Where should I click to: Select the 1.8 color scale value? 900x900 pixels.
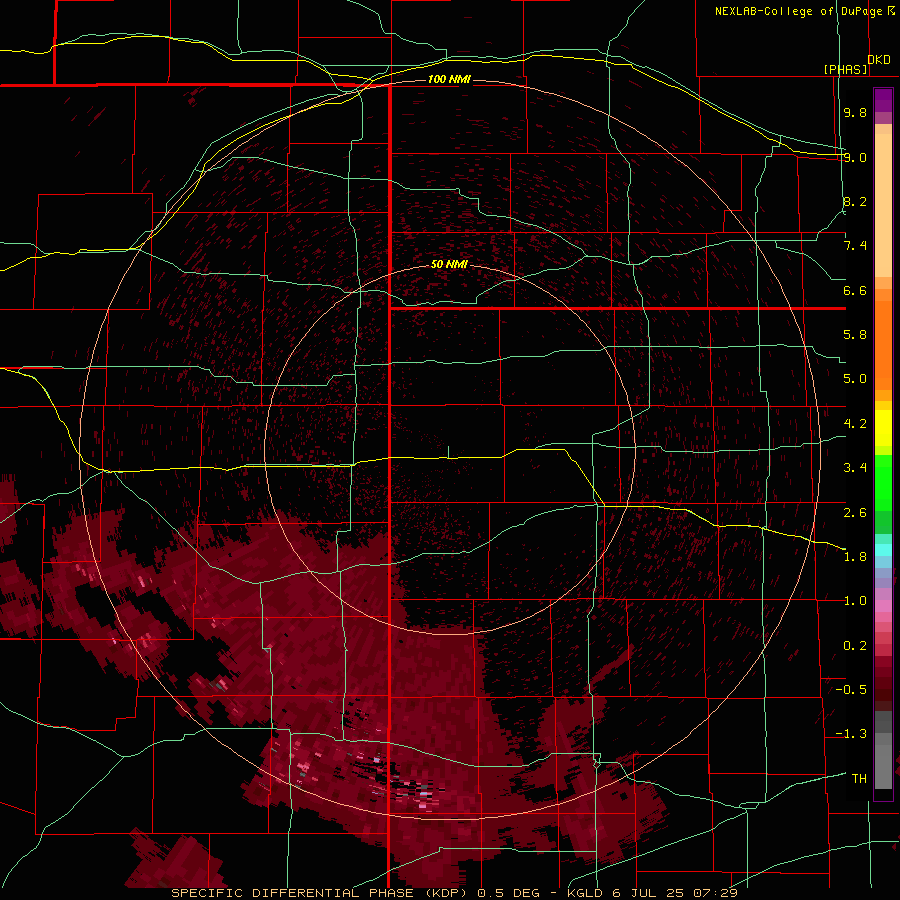[x=855, y=557]
